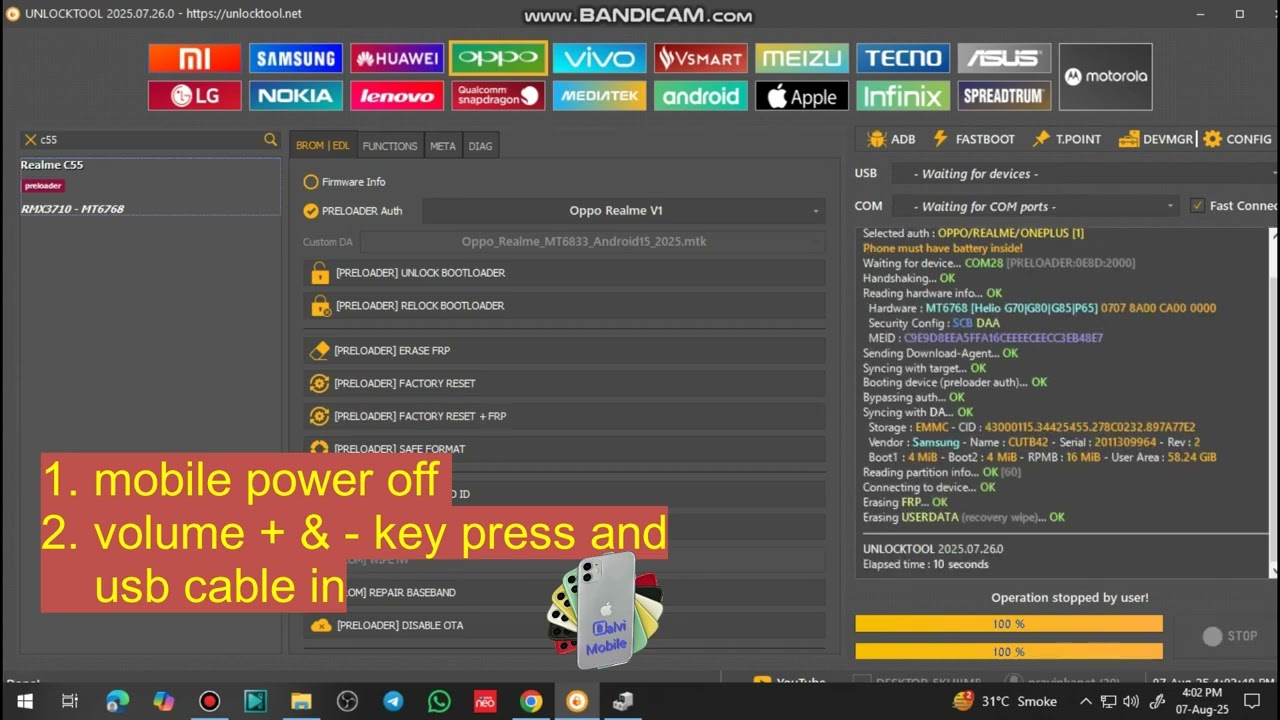Select the Tecno brand tile
1280x720 pixels.
903,59
